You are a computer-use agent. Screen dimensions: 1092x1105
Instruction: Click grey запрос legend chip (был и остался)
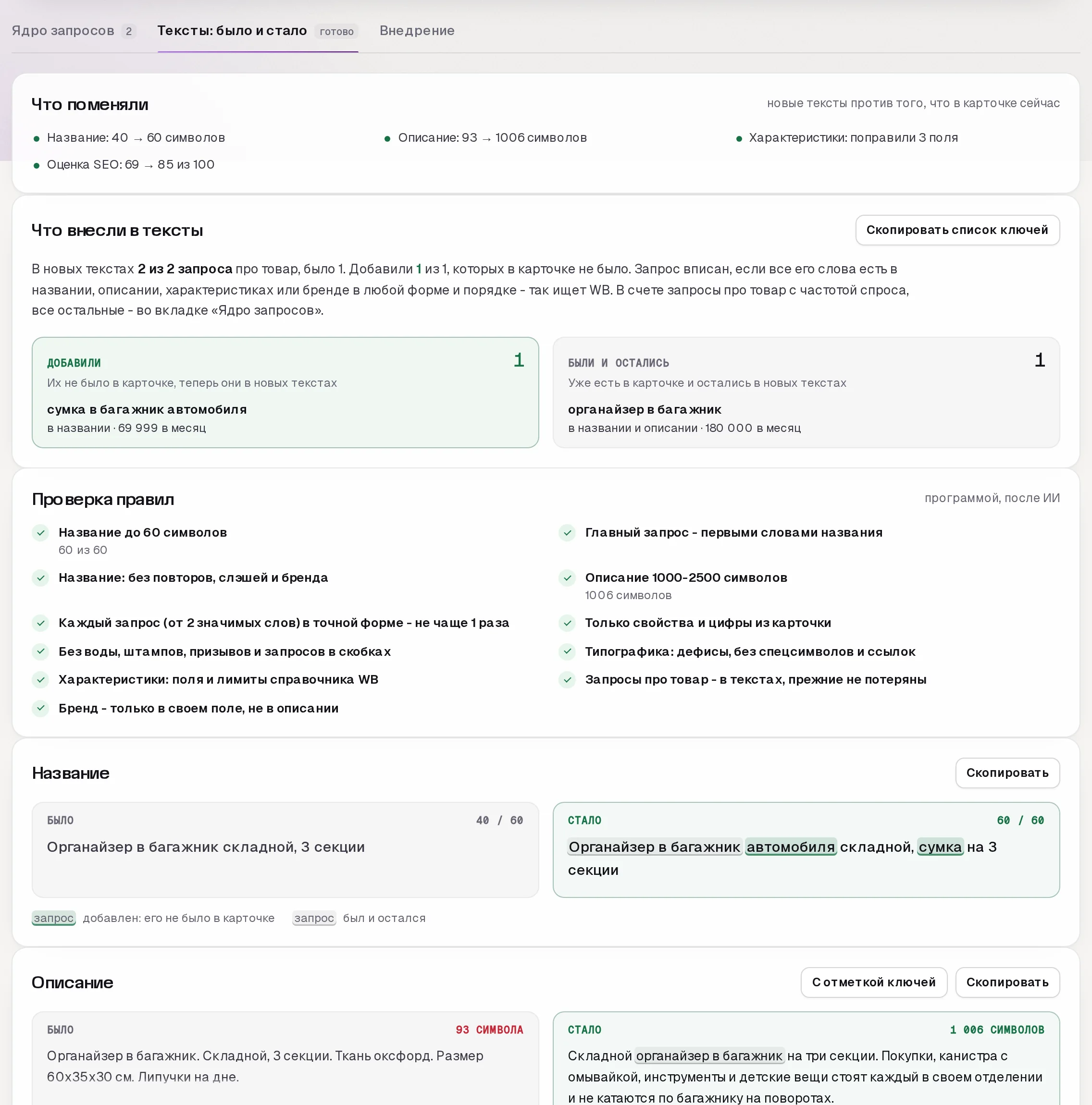[x=314, y=918]
